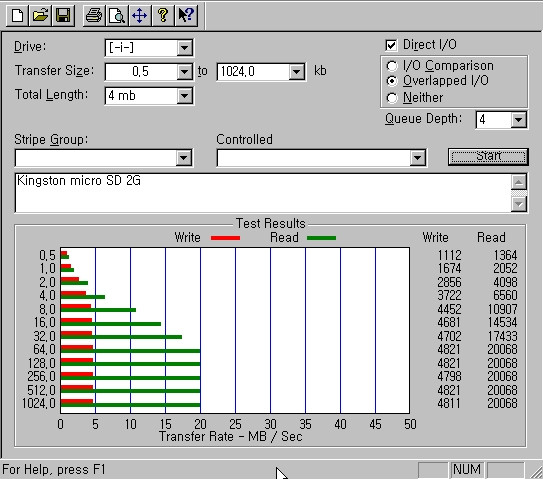Open Print Preview with the magnifier page icon
The width and height of the screenshot is (543, 479).
pos(117,16)
